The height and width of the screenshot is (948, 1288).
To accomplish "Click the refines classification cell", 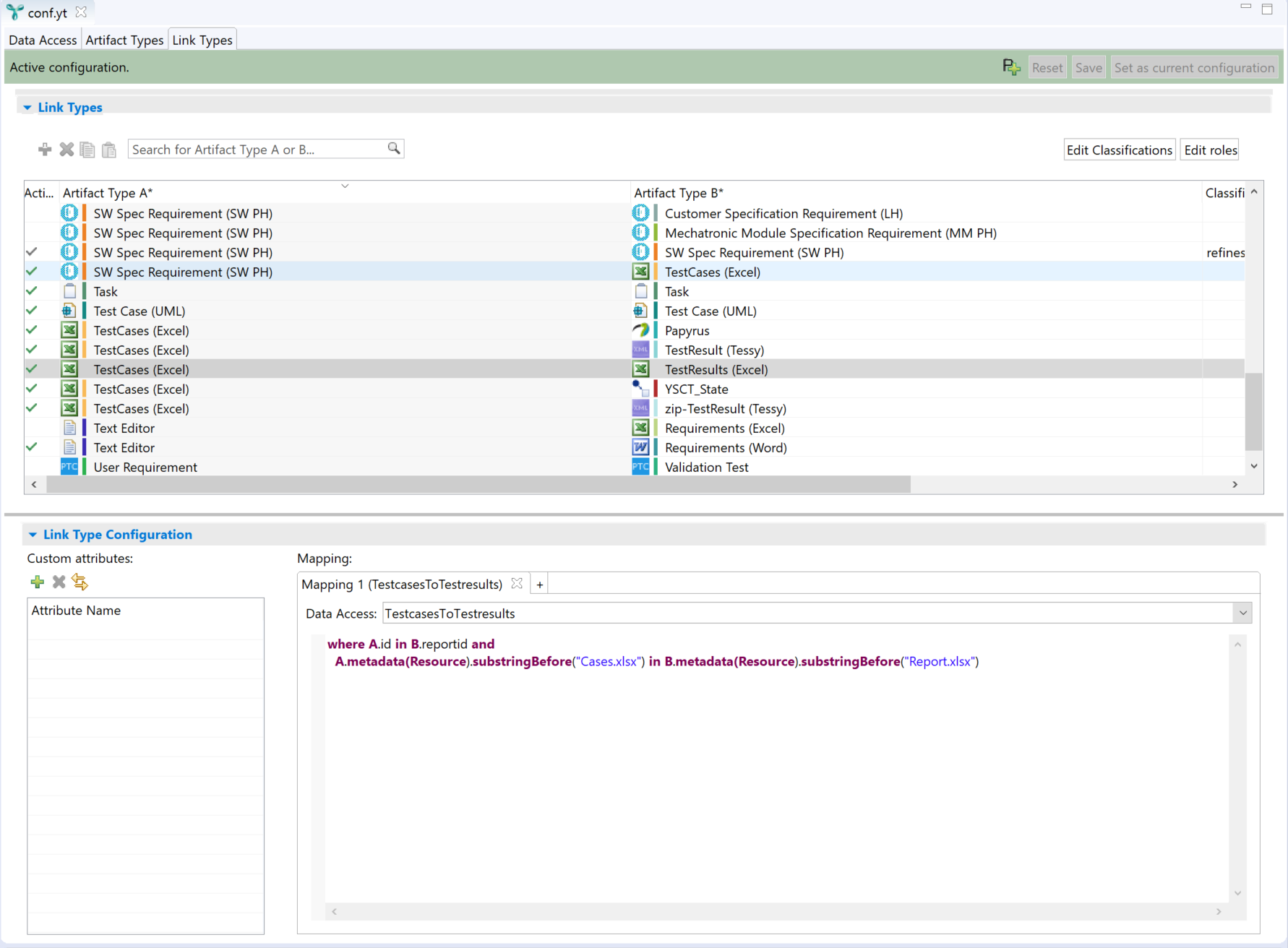I will [1224, 252].
